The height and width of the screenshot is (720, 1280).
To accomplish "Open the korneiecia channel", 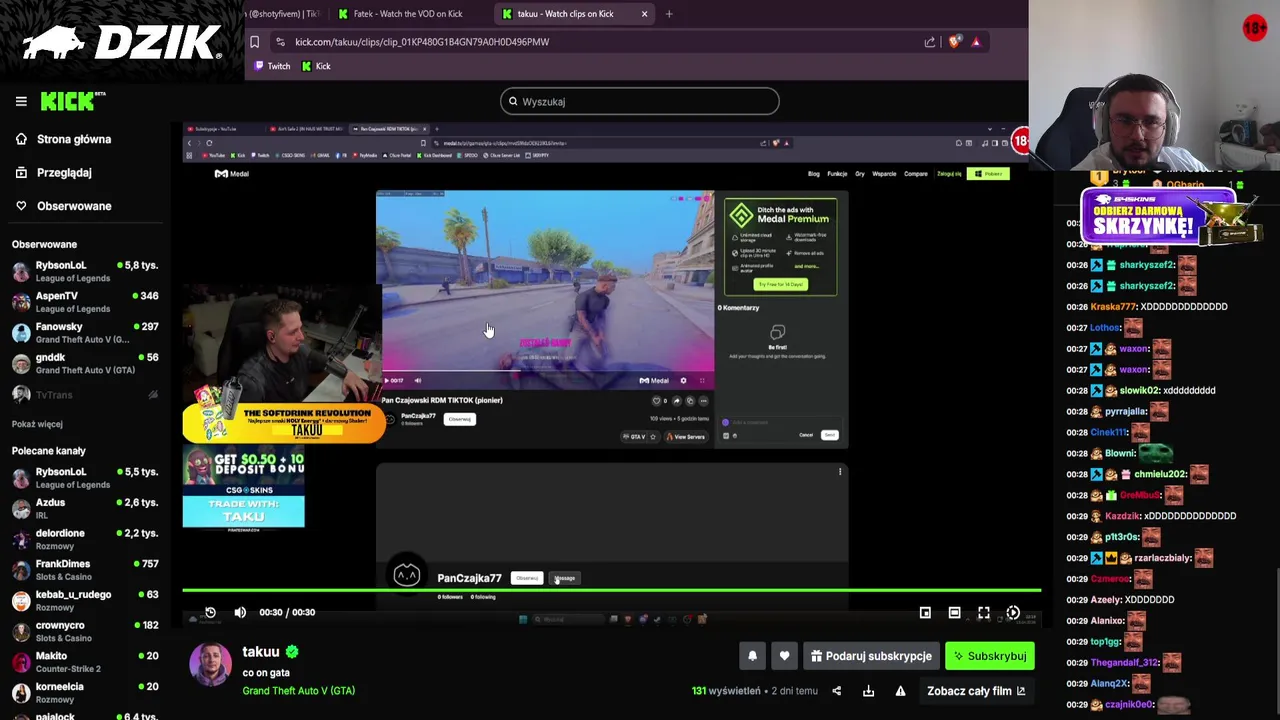I will tap(84, 692).
